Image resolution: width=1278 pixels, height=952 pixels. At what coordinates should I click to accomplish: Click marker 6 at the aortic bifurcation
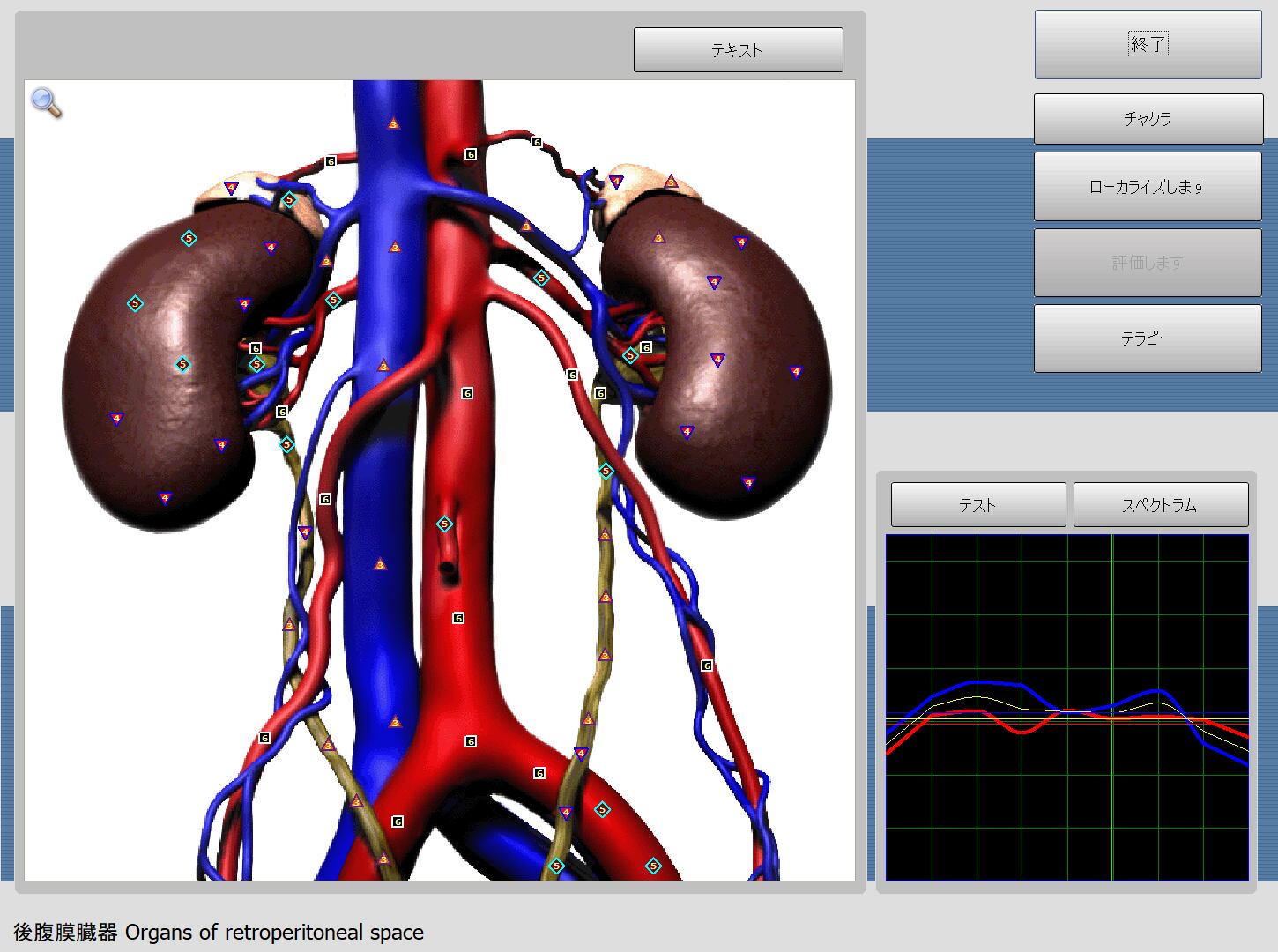pos(471,741)
